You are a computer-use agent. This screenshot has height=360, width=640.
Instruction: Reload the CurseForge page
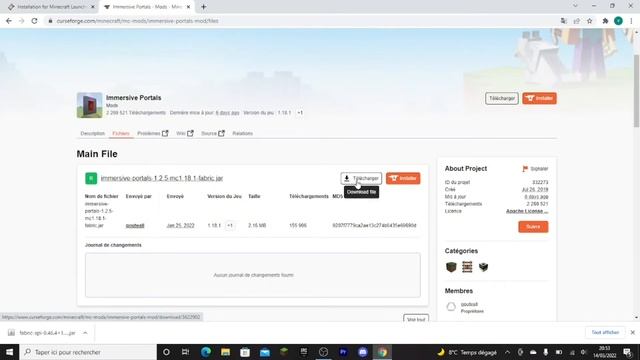click(x=35, y=21)
